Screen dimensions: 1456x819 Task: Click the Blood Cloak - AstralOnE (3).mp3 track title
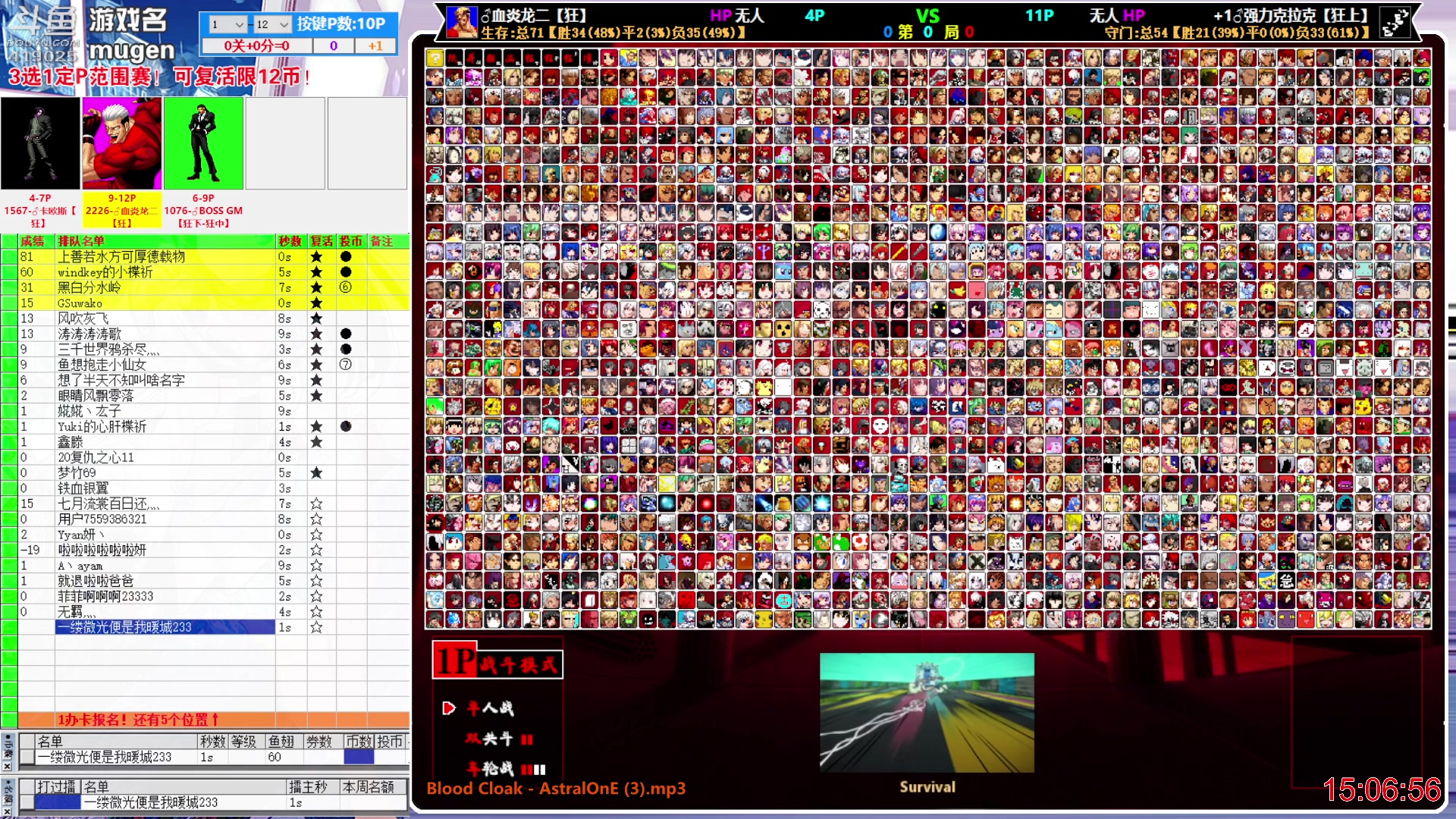point(556,789)
